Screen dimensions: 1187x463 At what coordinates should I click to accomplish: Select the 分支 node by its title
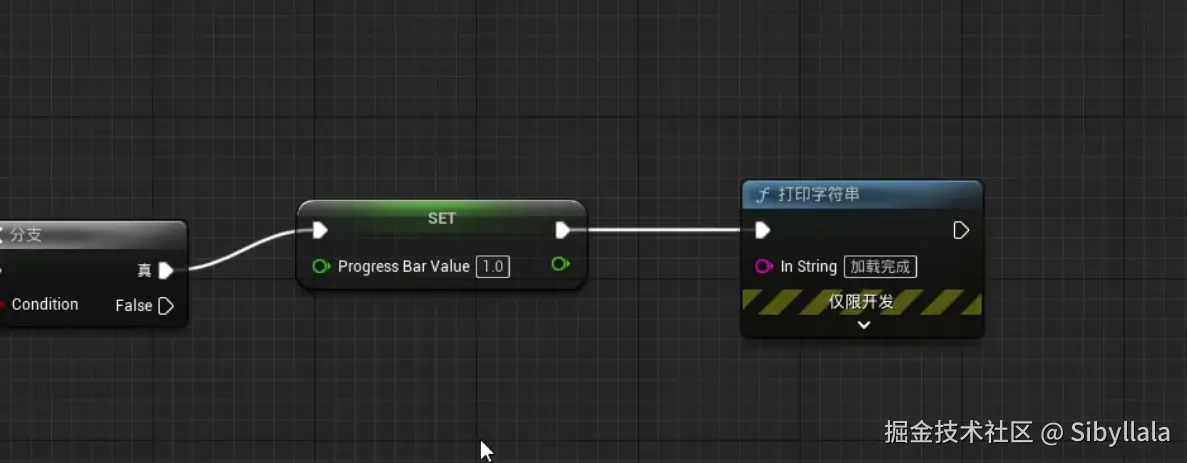[26, 235]
